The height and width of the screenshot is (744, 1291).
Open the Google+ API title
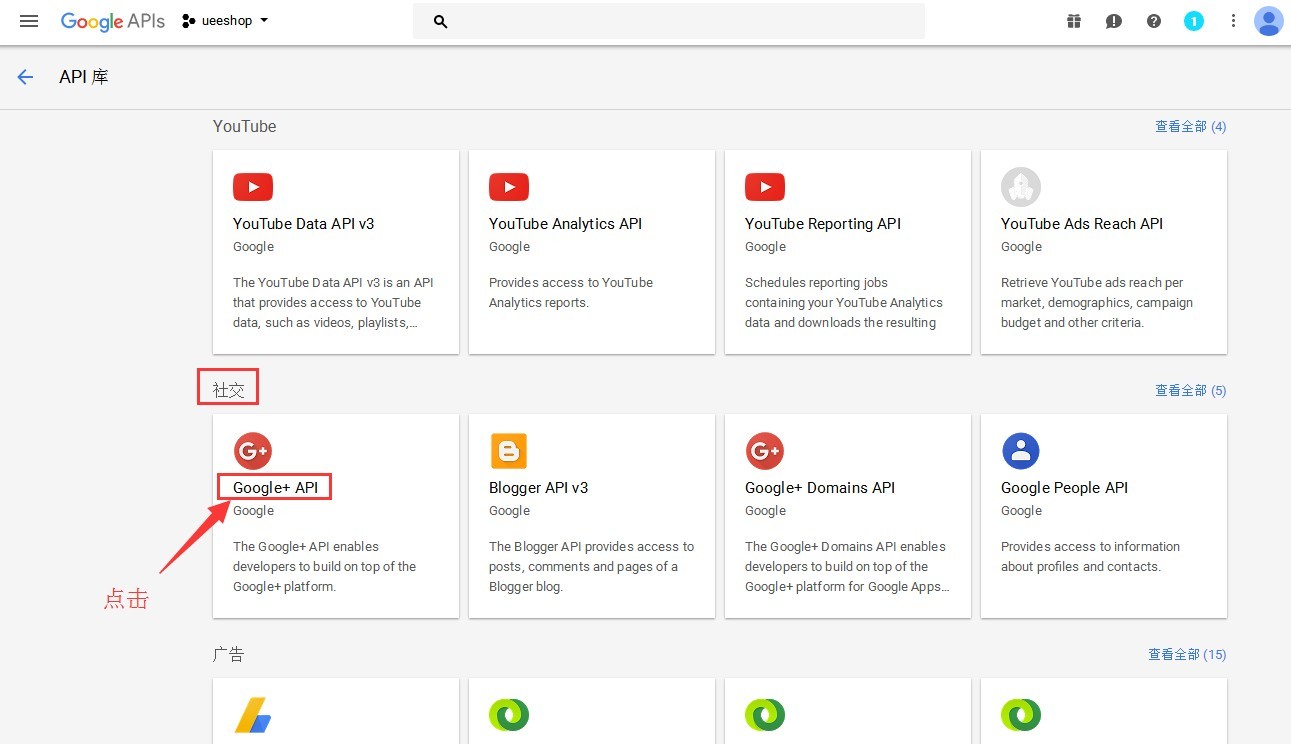click(276, 488)
